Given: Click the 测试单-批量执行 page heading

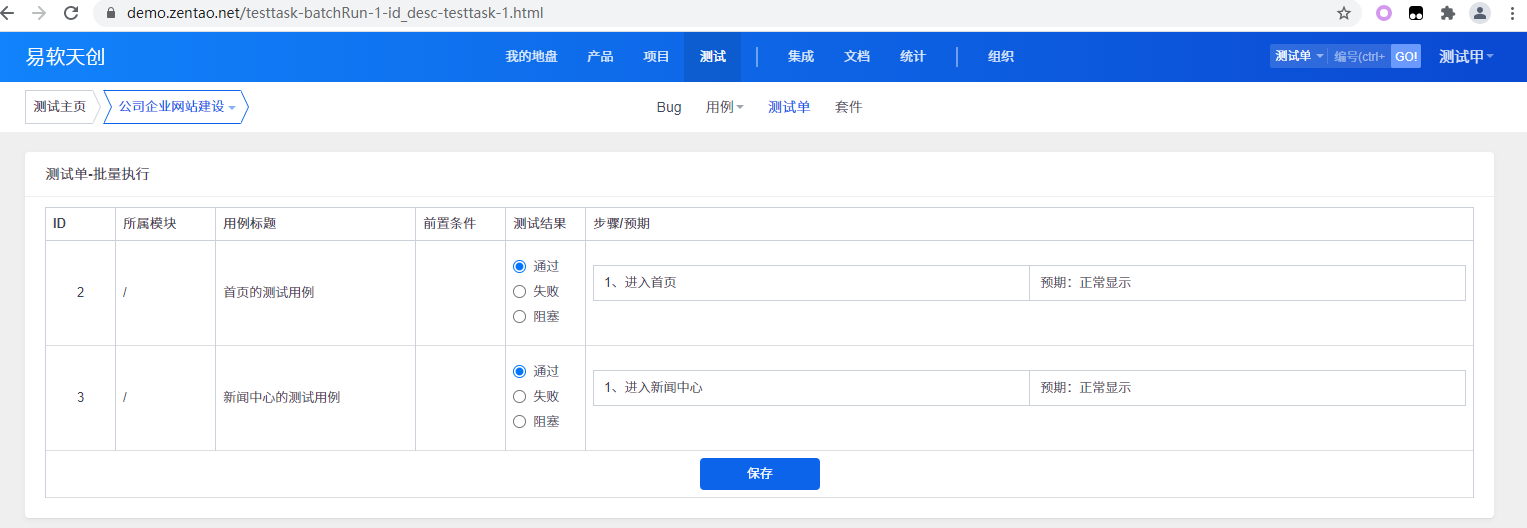Looking at the screenshot, I should pos(98,174).
